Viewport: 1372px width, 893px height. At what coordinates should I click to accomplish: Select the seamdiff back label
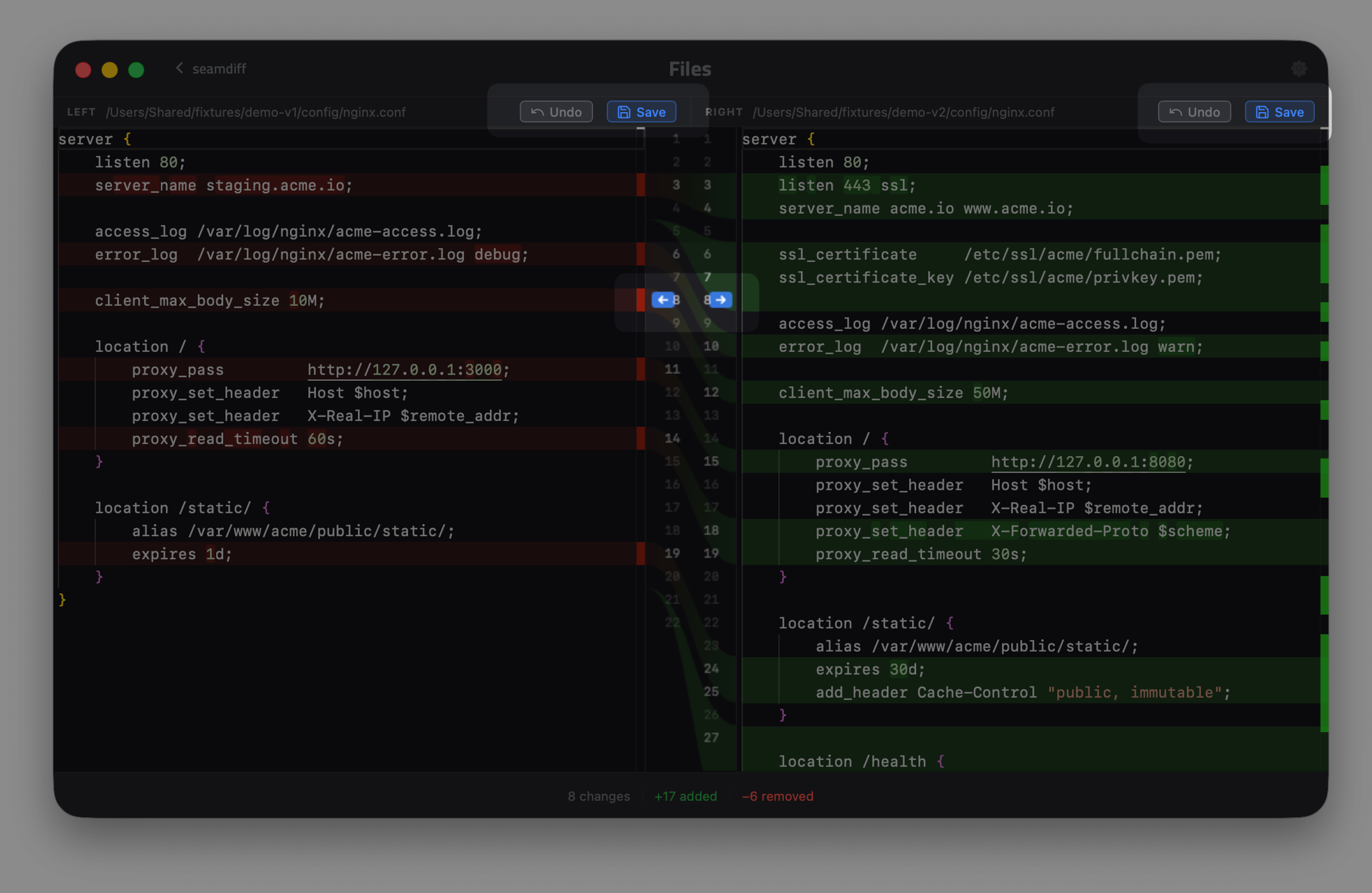[x=219, y=69]
